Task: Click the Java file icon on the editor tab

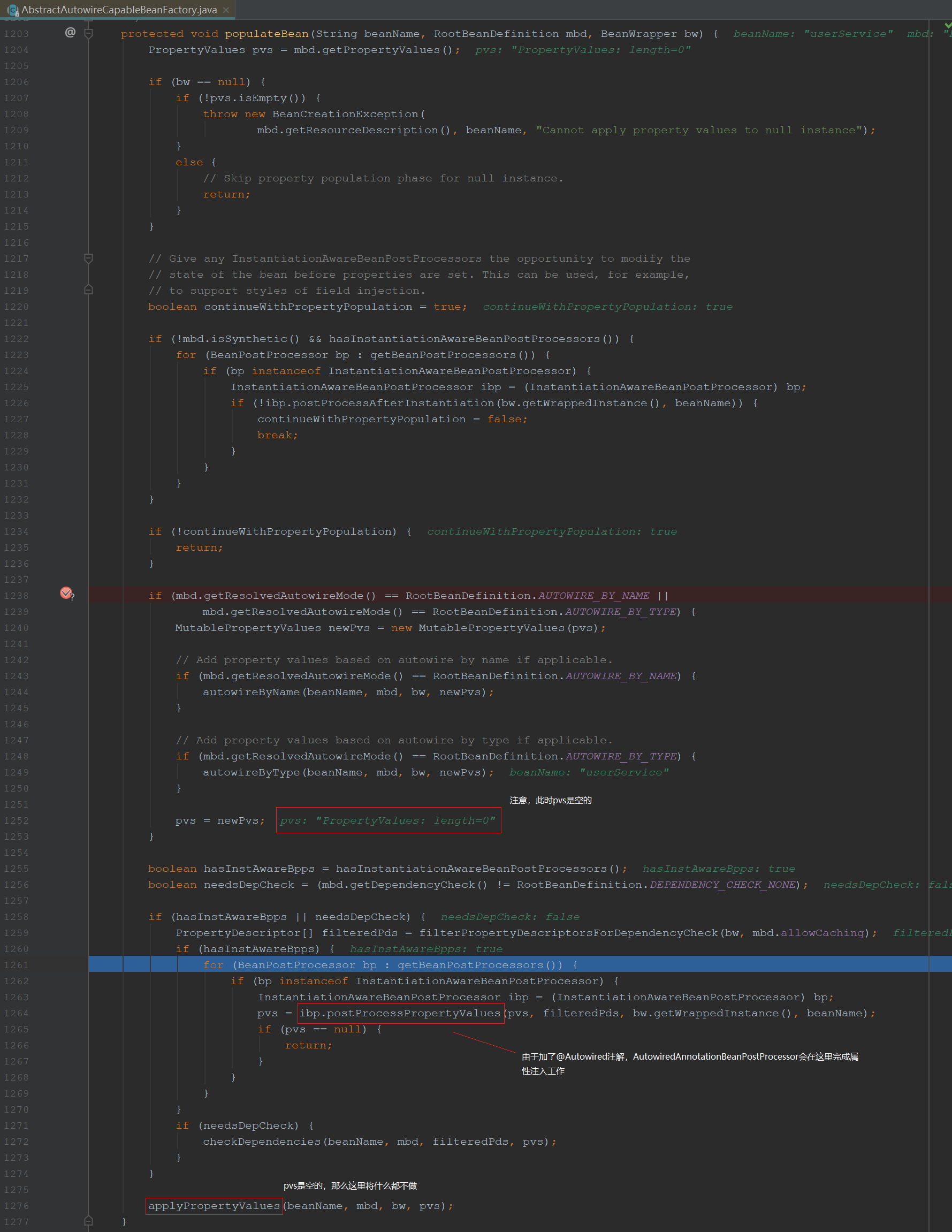Action: (x=12, y=10)
